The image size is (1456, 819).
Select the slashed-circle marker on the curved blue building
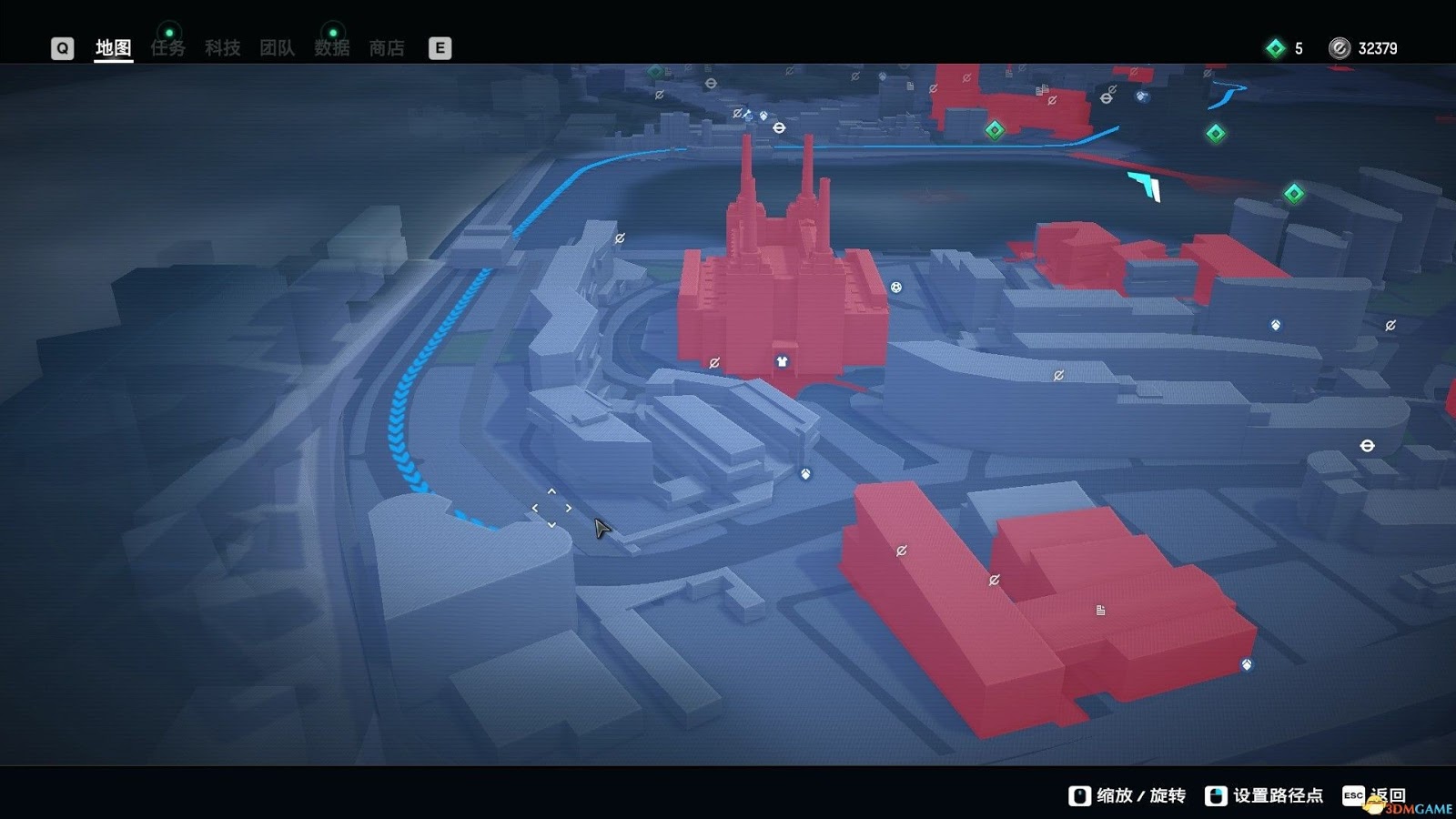(1058, 375)
